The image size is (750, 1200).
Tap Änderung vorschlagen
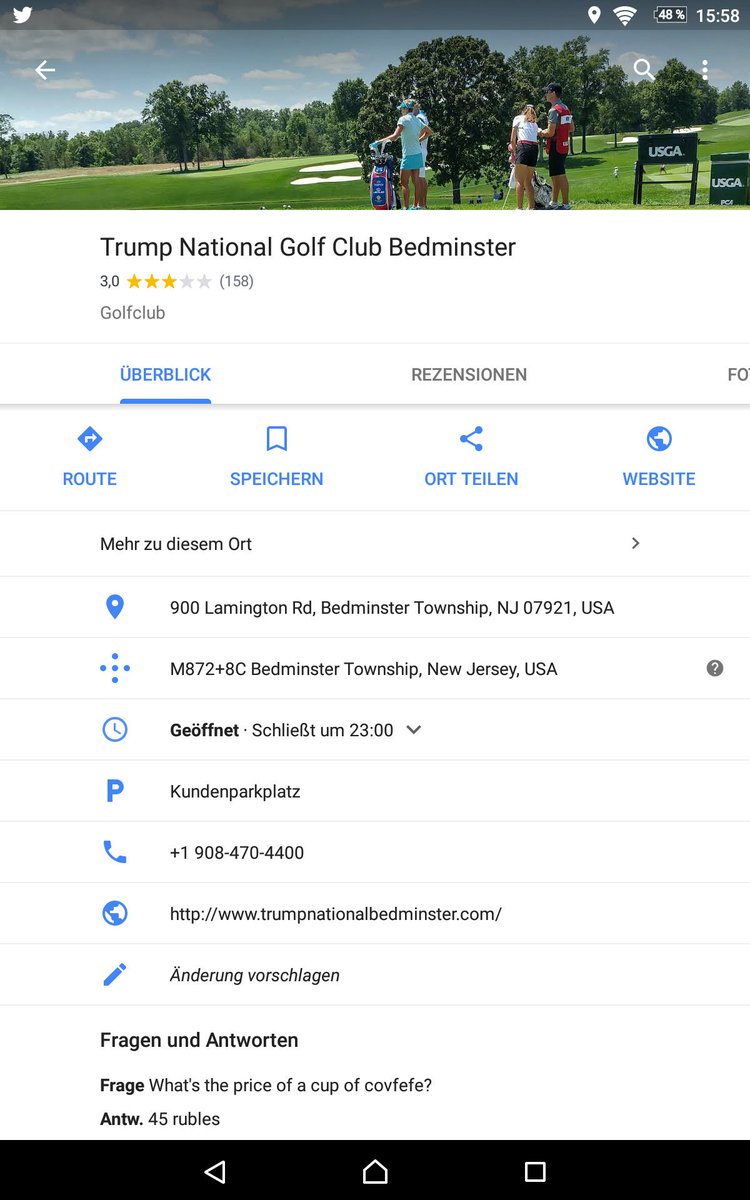[x=255, y=975]
